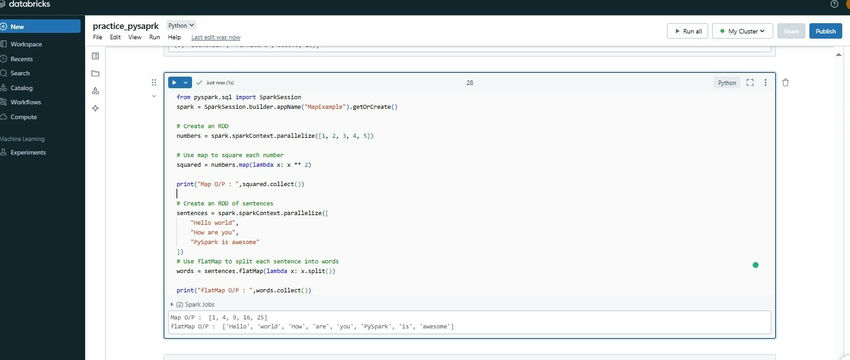Open the Databricks Assistant sparkle icon
850x360 pixels.
(95, 108)
